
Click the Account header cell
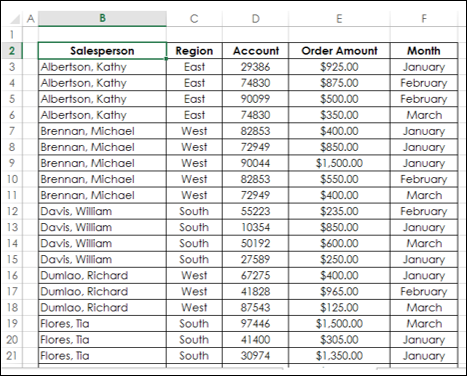coord(256,51)
